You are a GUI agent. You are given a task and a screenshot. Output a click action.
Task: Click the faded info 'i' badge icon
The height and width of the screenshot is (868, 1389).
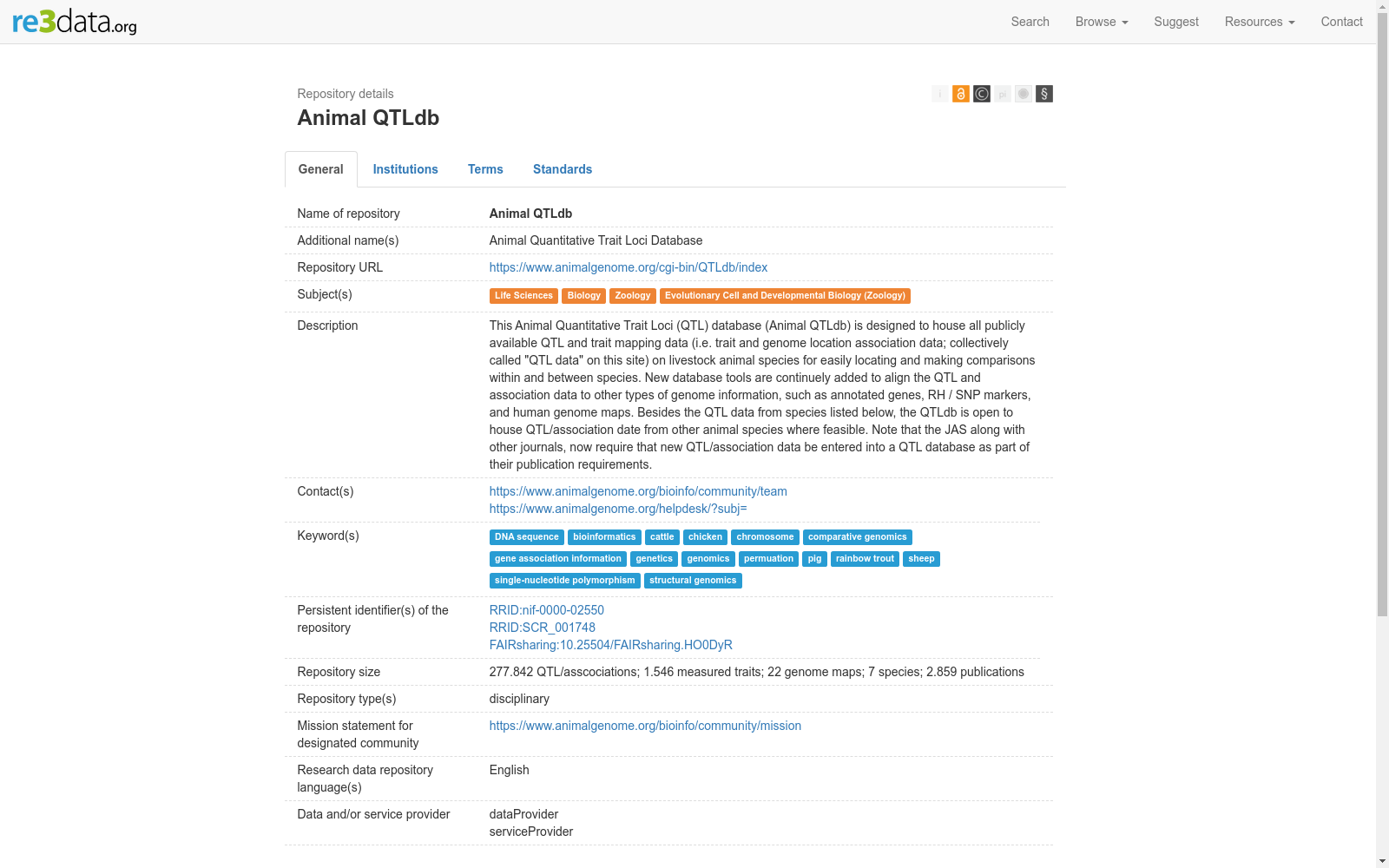pos(940,94)
